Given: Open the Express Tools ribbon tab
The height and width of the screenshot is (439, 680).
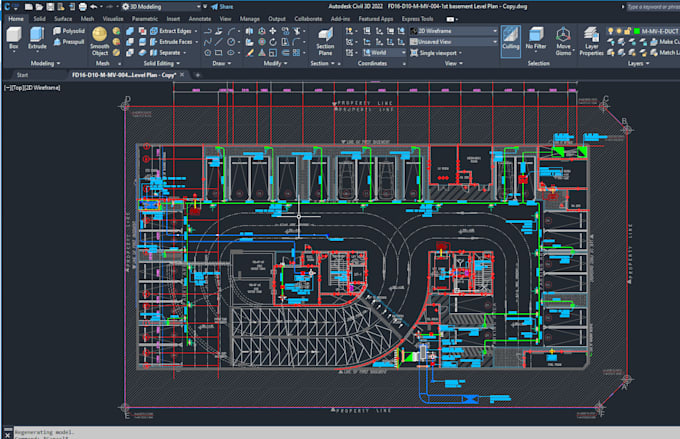Looking at the screenshot, I should click(x=417, y=19).
